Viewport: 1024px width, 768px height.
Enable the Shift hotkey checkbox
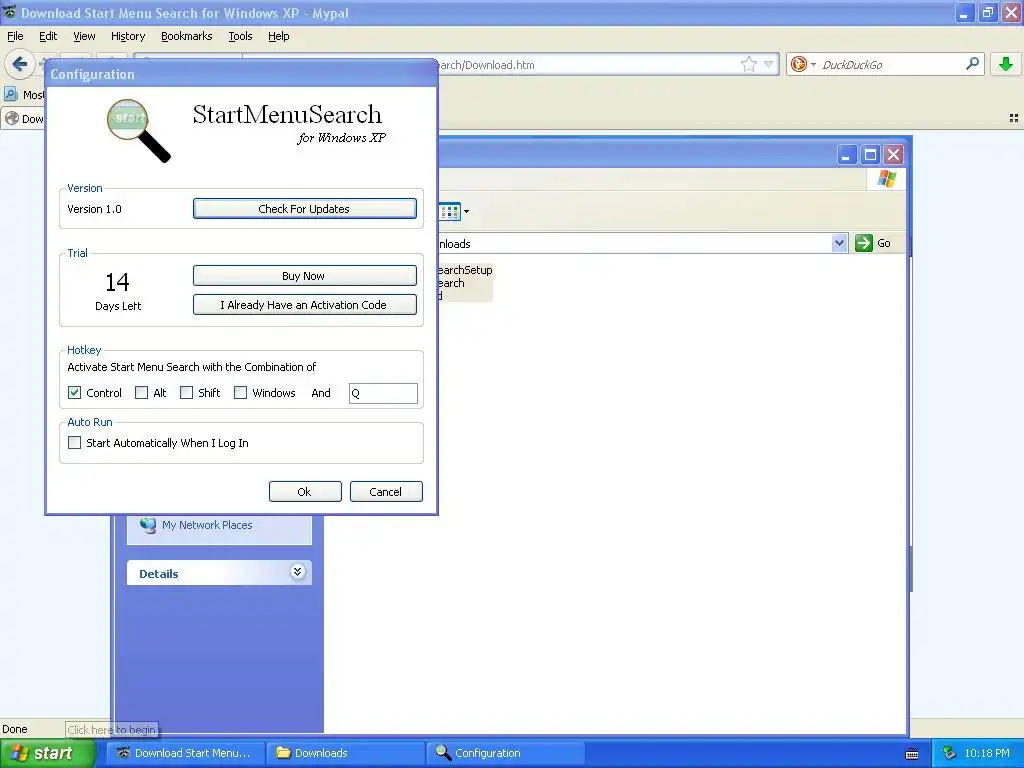coord(186,392)
